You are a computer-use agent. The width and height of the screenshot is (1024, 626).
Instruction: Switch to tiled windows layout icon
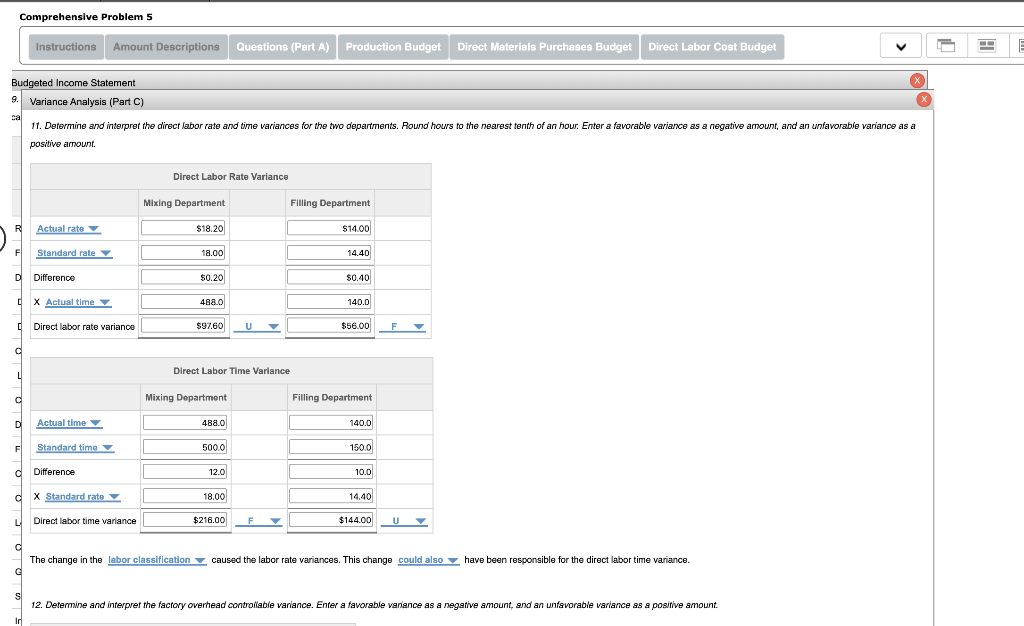click(986, 46)
